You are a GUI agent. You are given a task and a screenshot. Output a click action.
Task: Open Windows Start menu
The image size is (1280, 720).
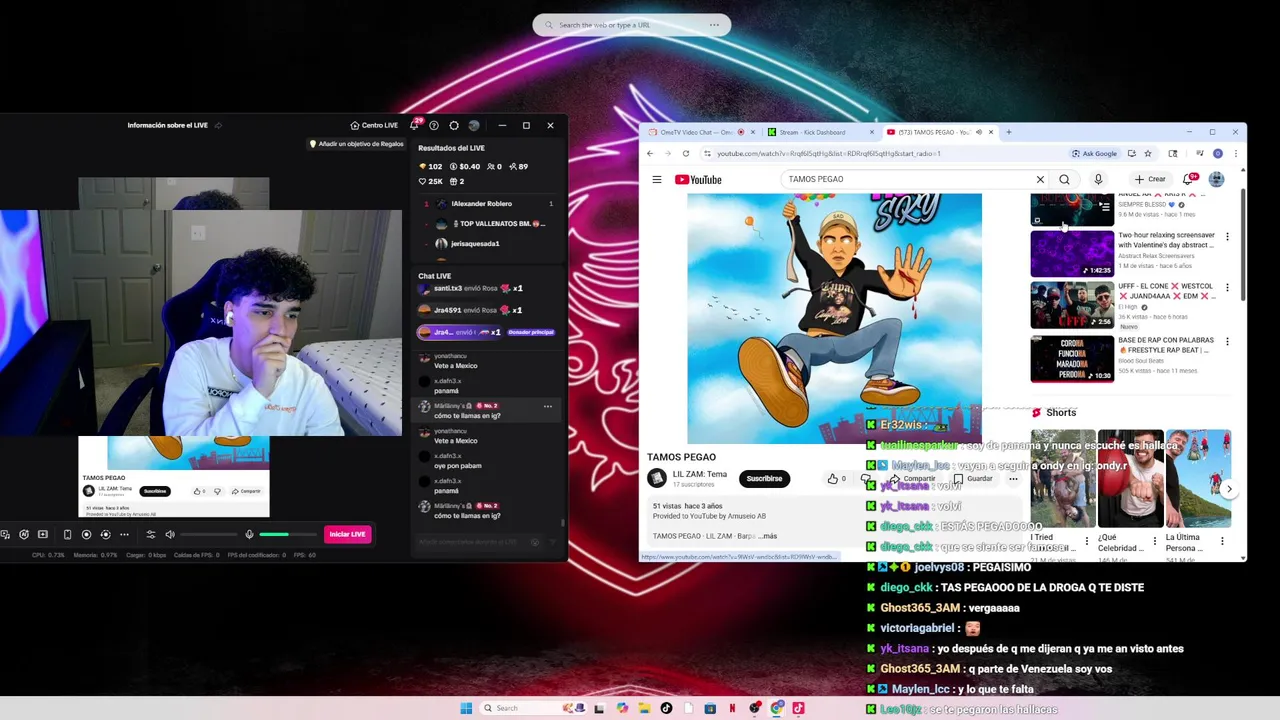[466, 708]
